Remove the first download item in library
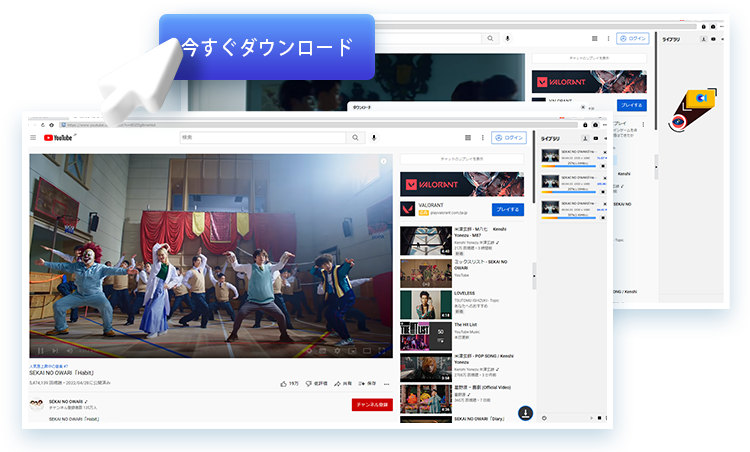The height and width of the screenshot is (452, 750). pos(605,151)
